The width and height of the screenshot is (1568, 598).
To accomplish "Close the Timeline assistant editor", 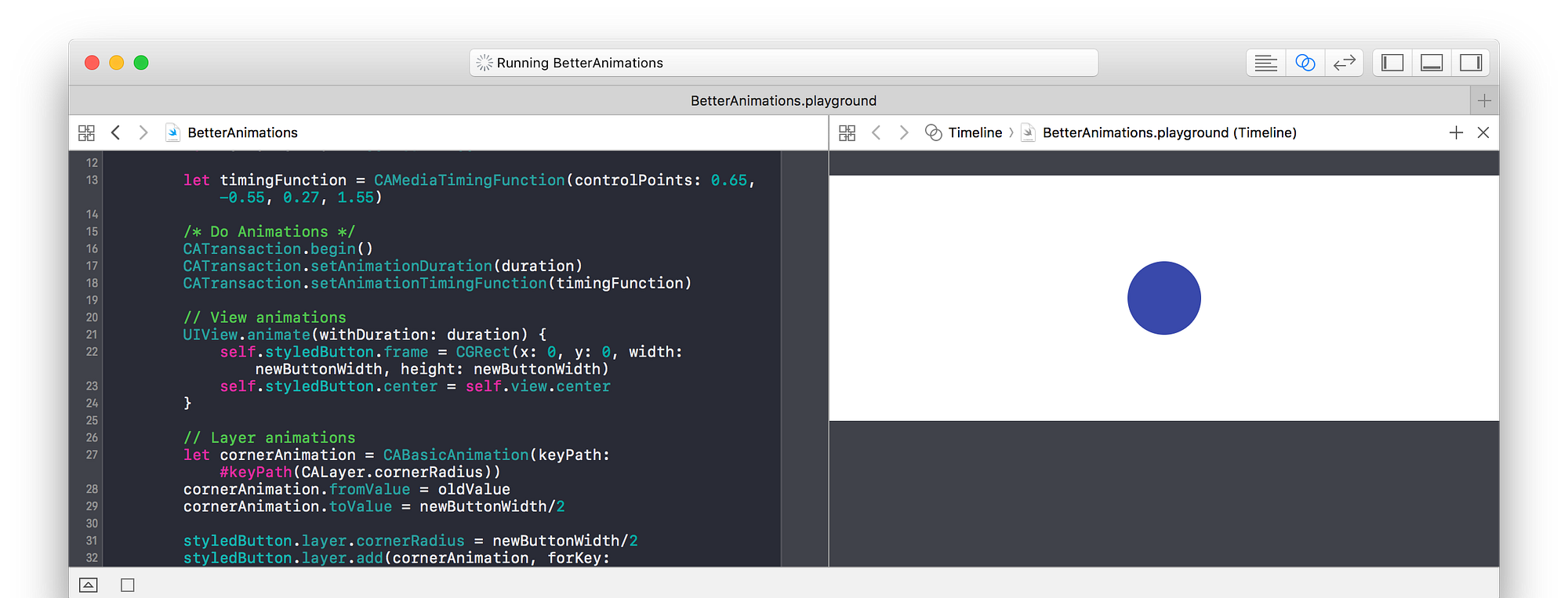I will click(x=1483, y=132).
